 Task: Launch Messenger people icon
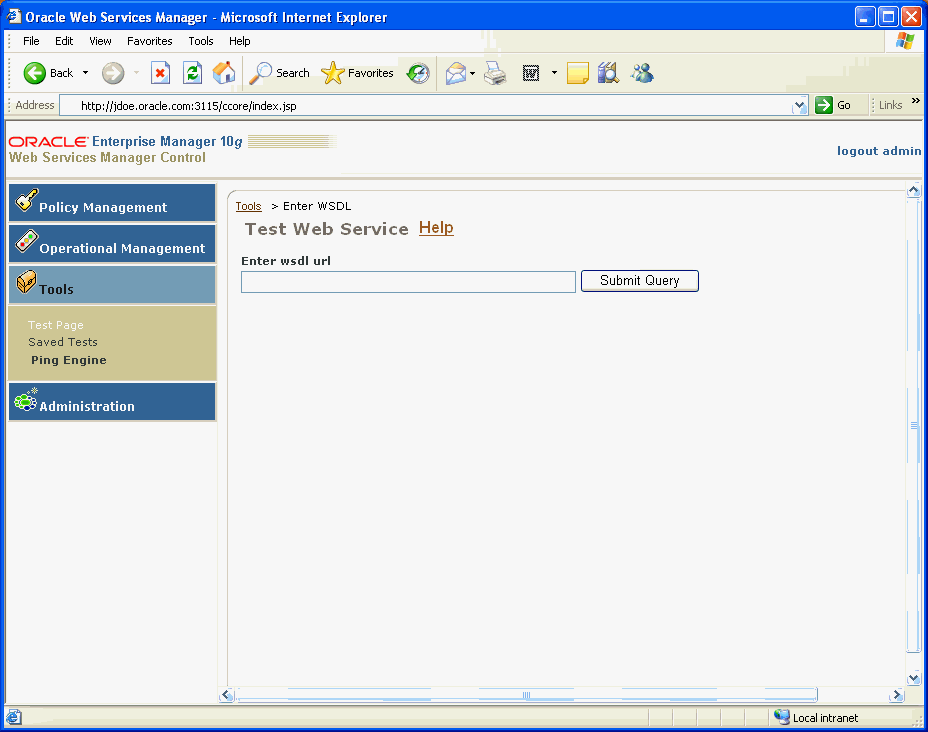(642, 73)
